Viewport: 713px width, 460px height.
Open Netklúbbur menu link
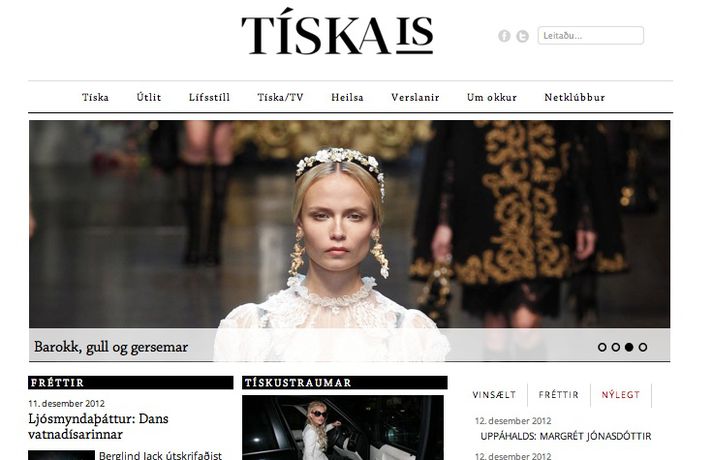point(575,97)
